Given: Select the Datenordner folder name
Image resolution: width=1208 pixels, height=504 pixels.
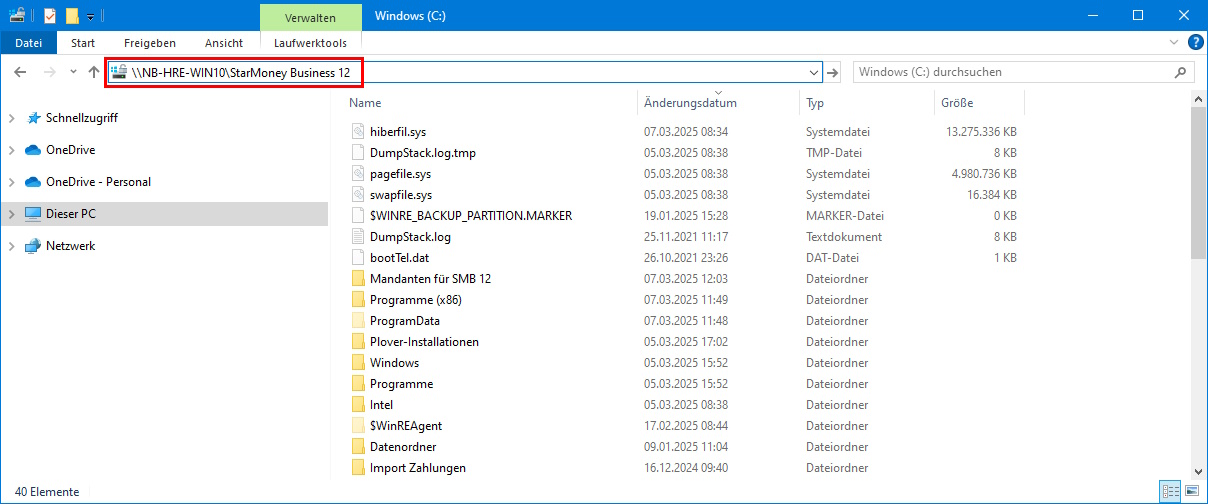Looking at the screenshot, I should point(403,446).
